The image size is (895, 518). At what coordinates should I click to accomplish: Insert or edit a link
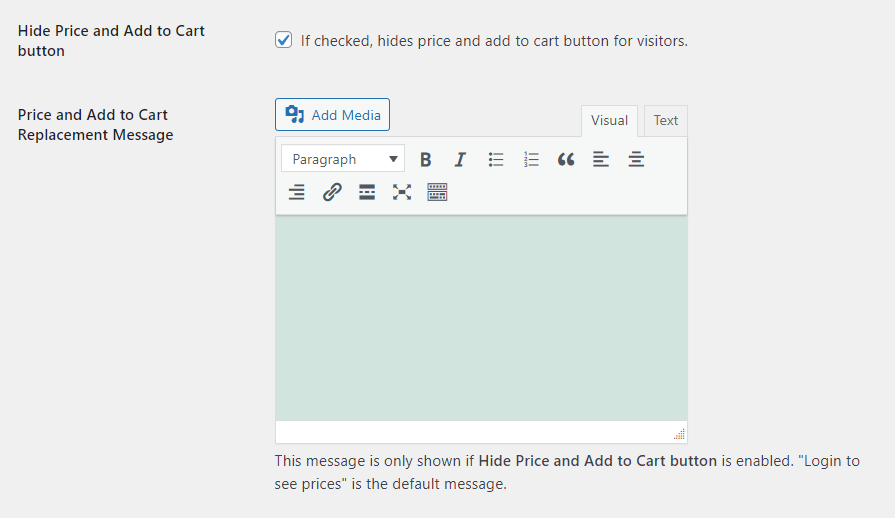(x=332, y=192)
